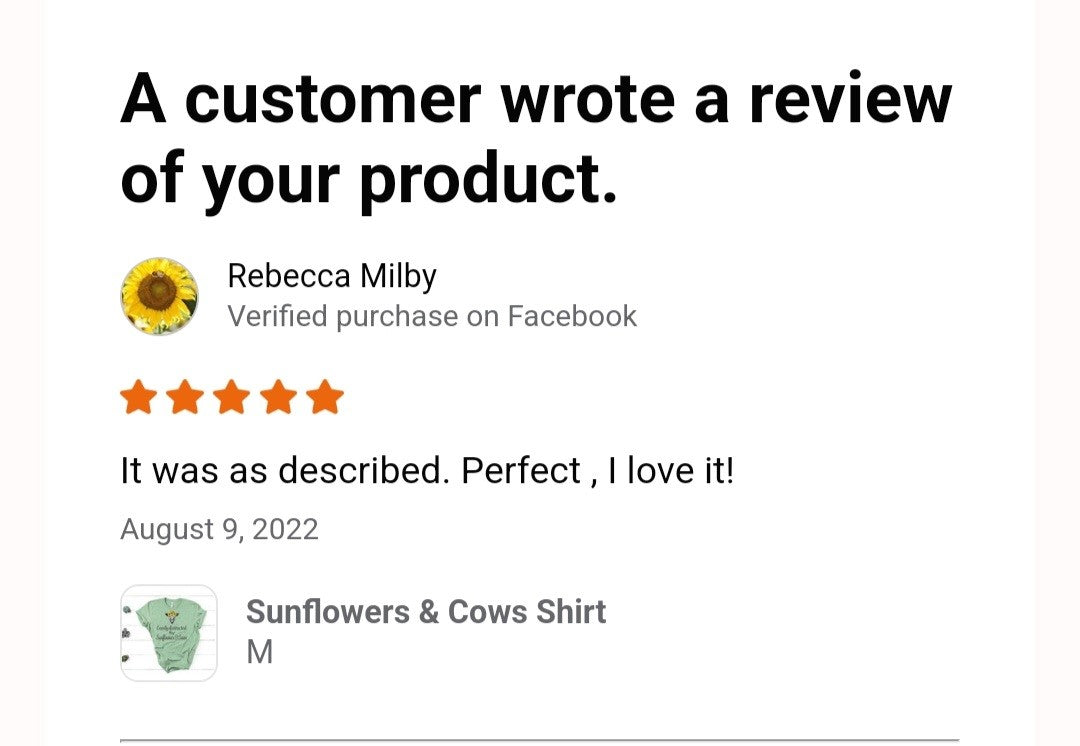
Task: Click the Verified purchase on Facebook label
Action: tap(431, 317)
